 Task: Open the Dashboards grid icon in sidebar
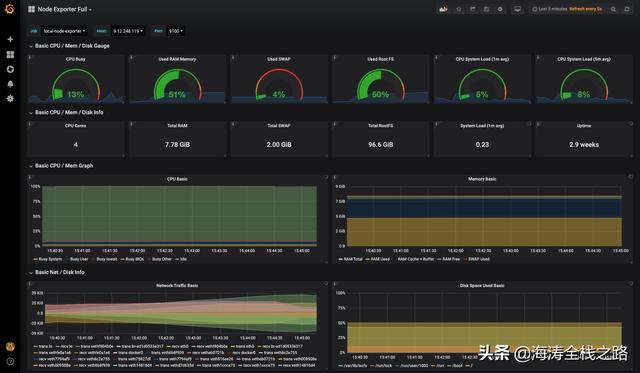pos(10,54)
